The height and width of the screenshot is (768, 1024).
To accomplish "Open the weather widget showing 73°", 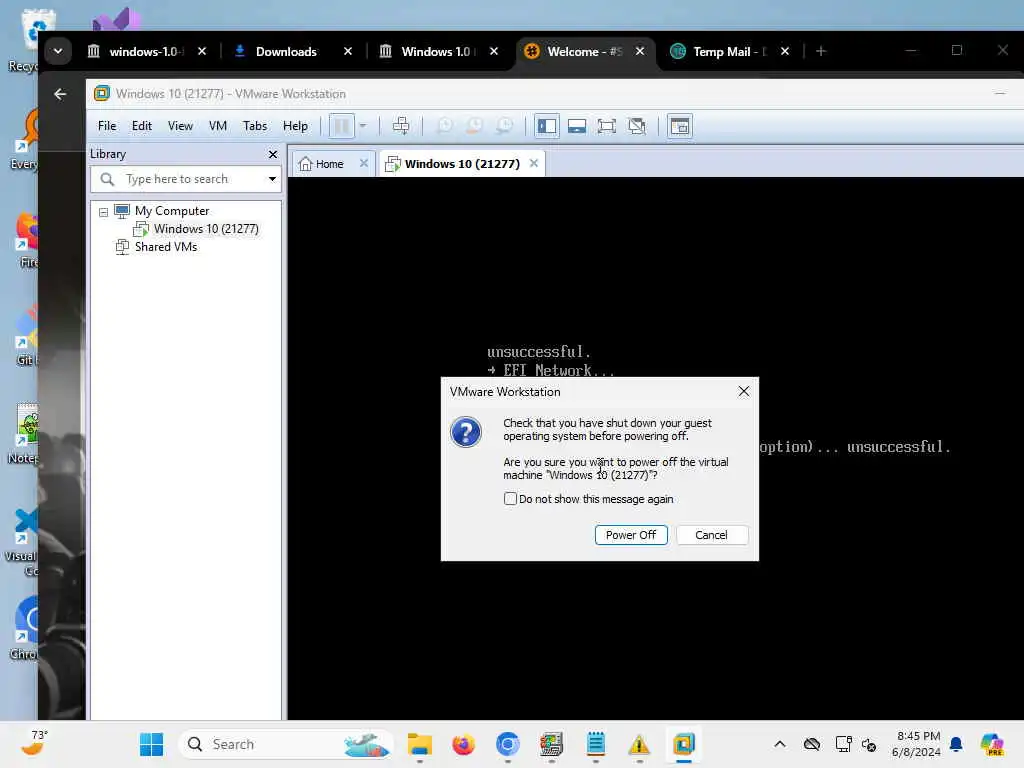I will pyautogui.click(x=34, y=743).
